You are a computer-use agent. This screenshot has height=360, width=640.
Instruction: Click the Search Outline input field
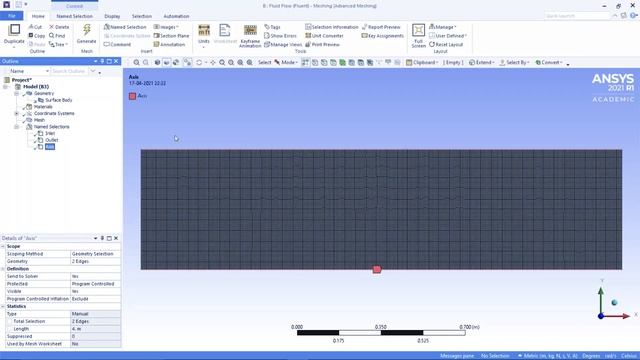[x=70, y=71]
